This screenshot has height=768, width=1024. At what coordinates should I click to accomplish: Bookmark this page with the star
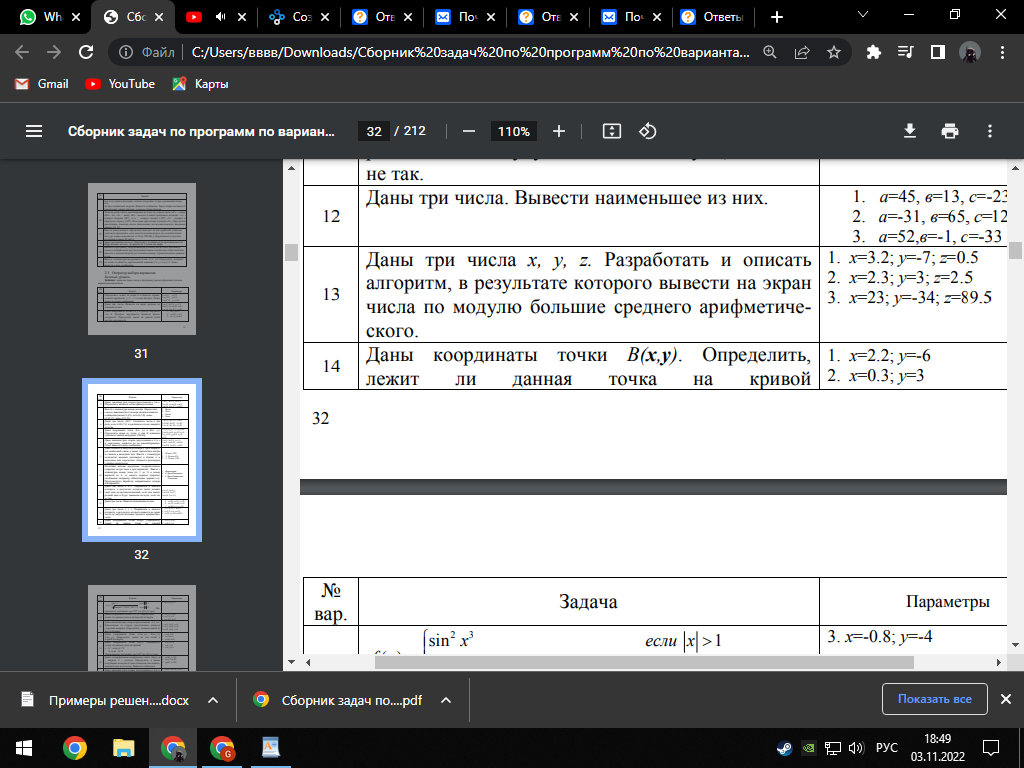pyautogui.click(x=834, y=52)
